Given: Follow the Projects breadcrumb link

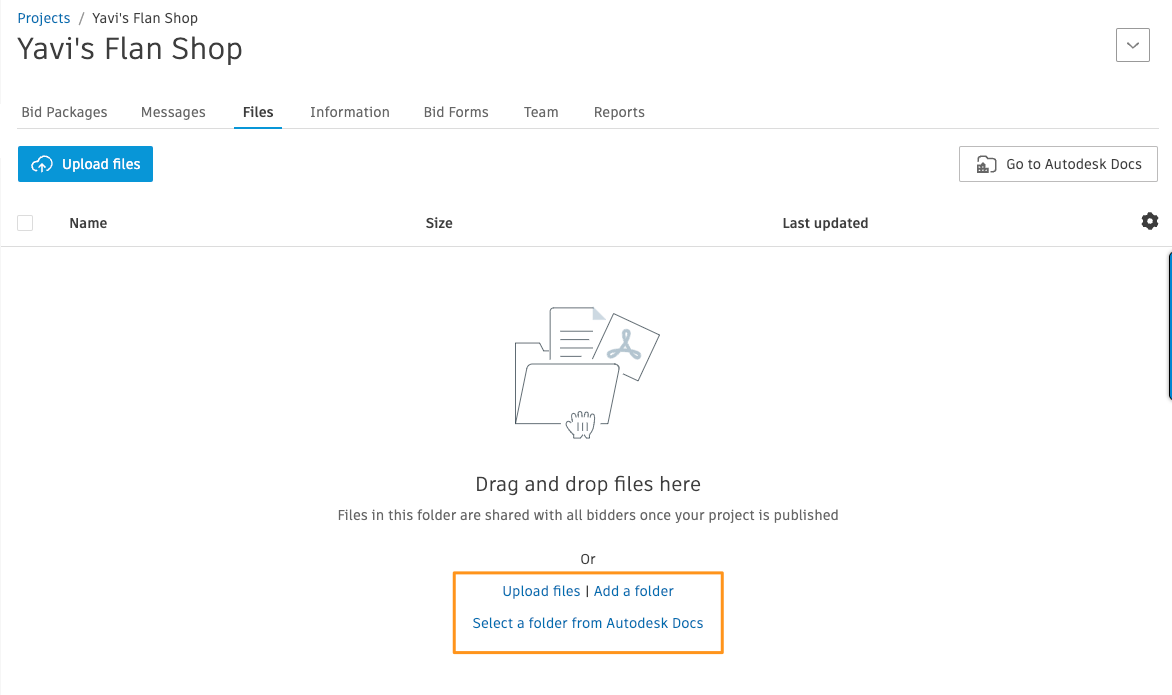Looking at the screenshot, I should click(44, 18).
